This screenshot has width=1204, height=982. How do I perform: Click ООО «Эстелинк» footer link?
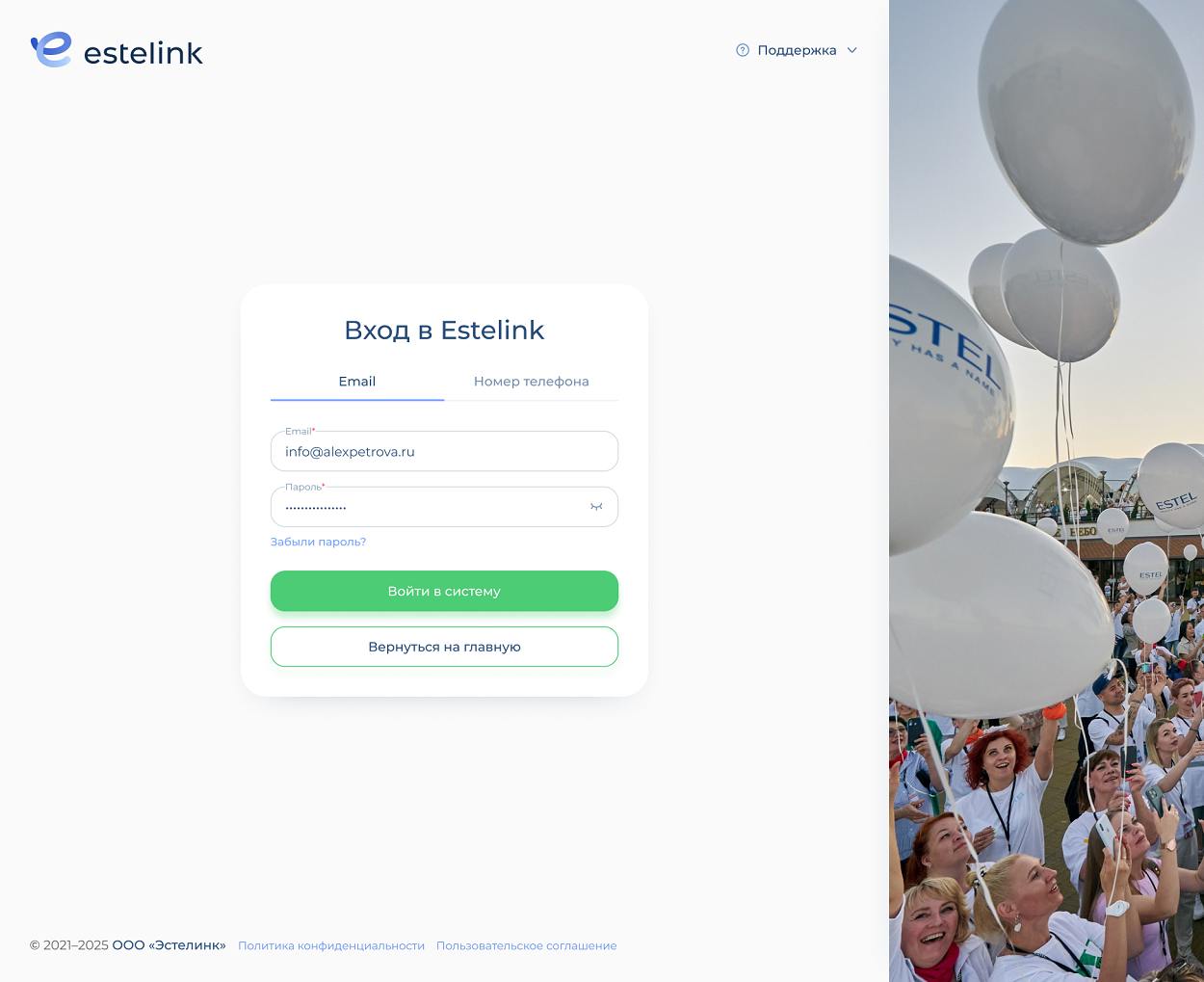click(x=169, y=945)
